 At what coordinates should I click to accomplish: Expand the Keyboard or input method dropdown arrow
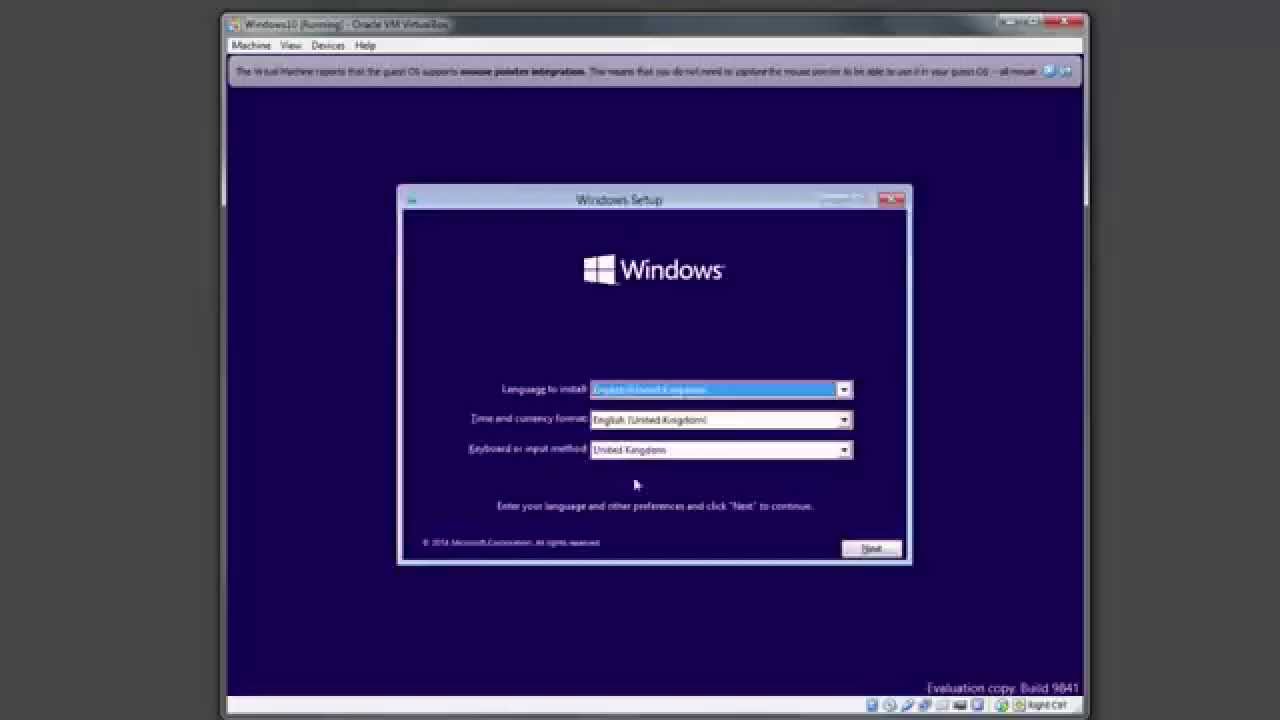844,450
